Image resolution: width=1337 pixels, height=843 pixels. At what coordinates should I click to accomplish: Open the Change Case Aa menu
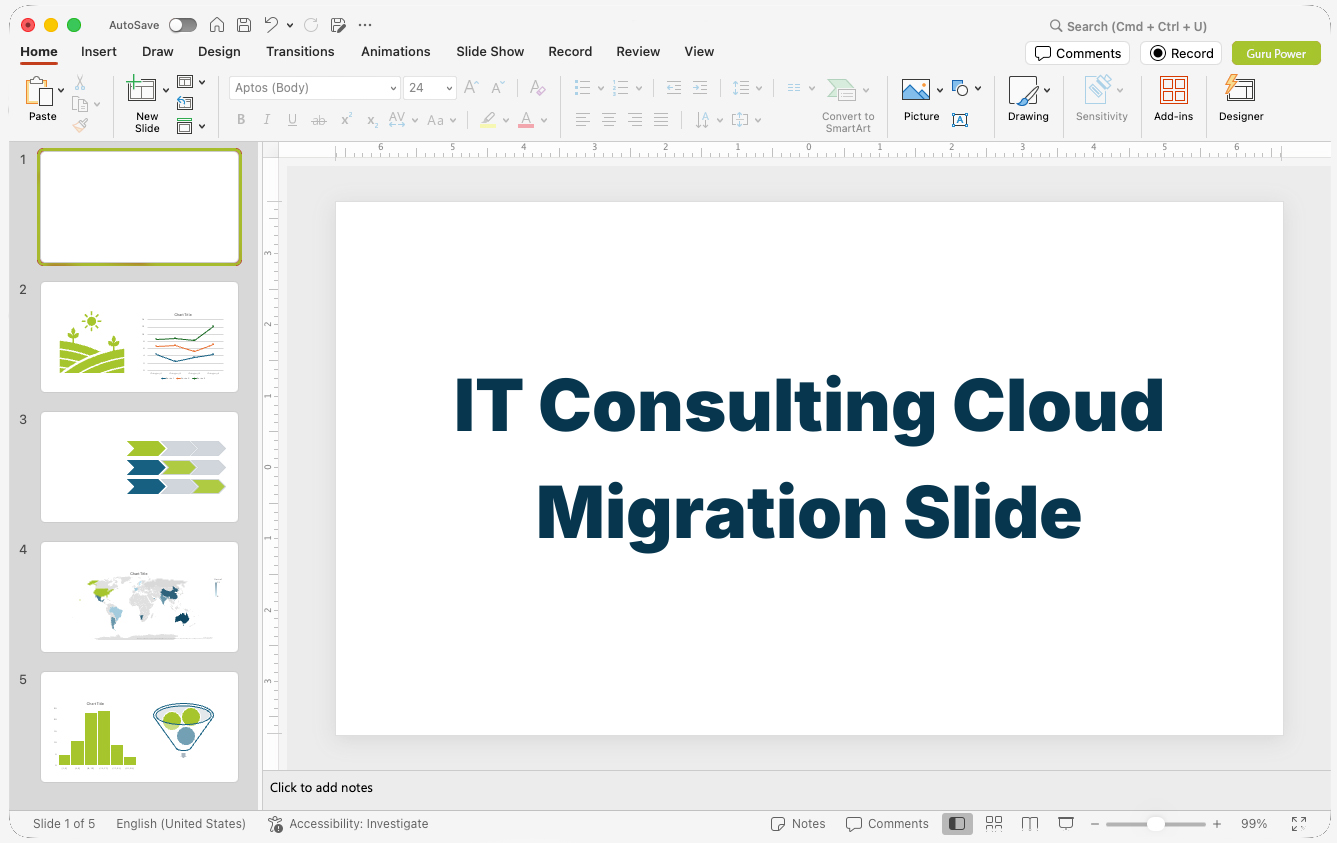(x=441, y=120)
